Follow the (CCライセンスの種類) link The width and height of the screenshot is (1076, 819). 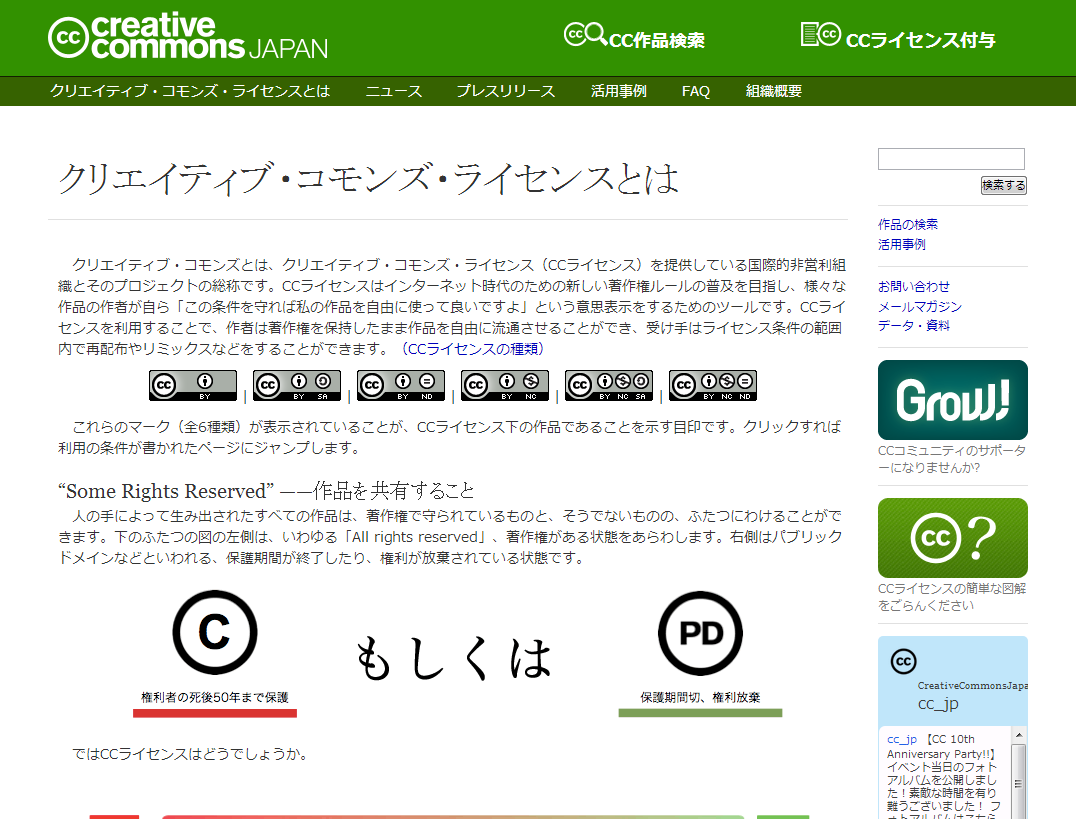point(472,349)
